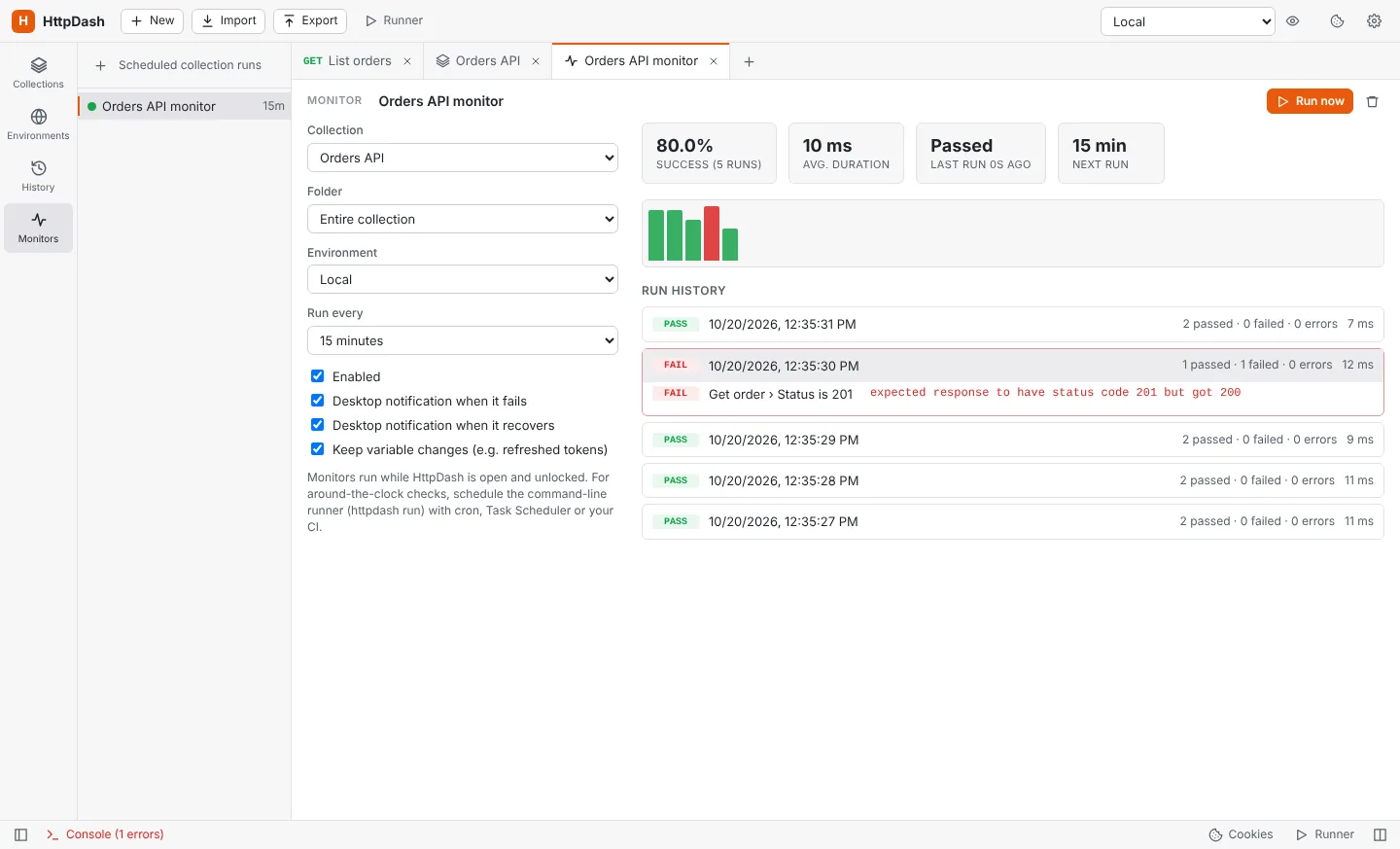Toggle Keep variable changes checkbox

317,449
